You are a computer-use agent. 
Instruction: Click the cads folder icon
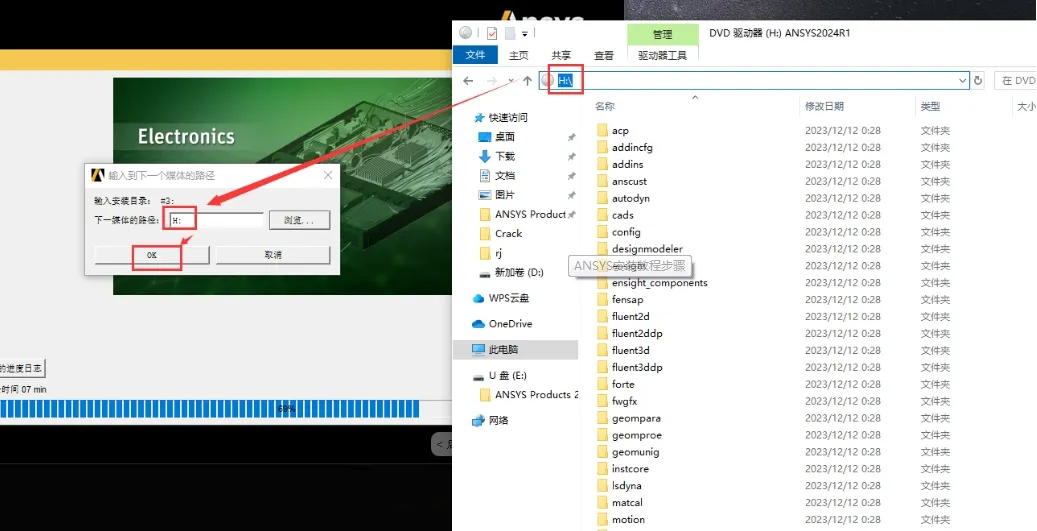pos(602,215)
